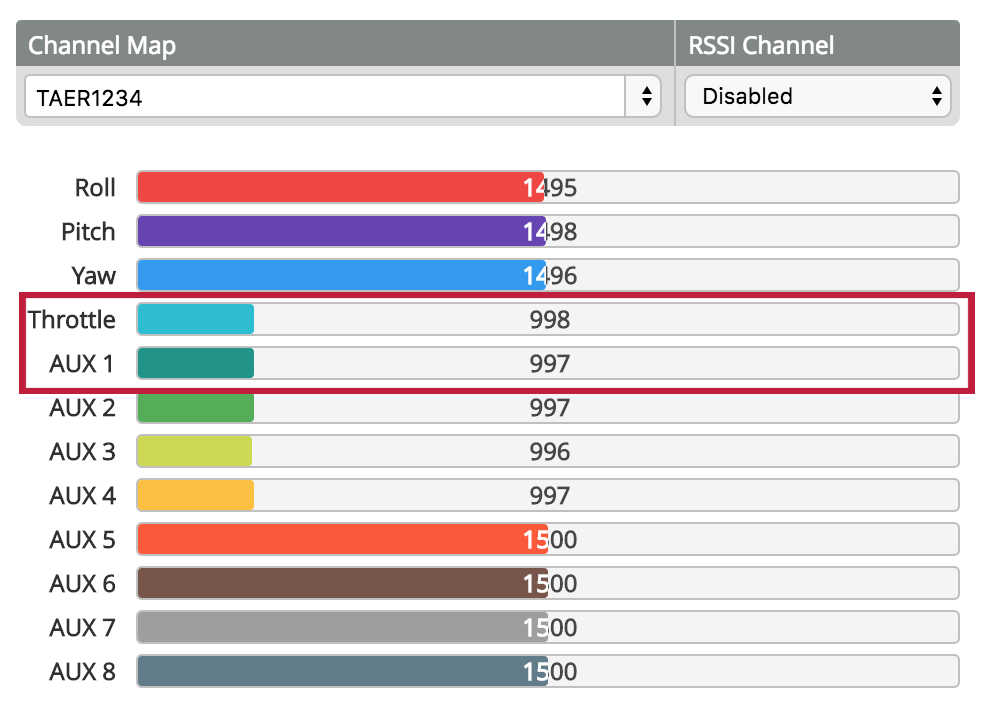The width and height of the screenshot is (984, 716).
Task: Click the Channel Map text field TAER1234
Action: tap(325, 97)
